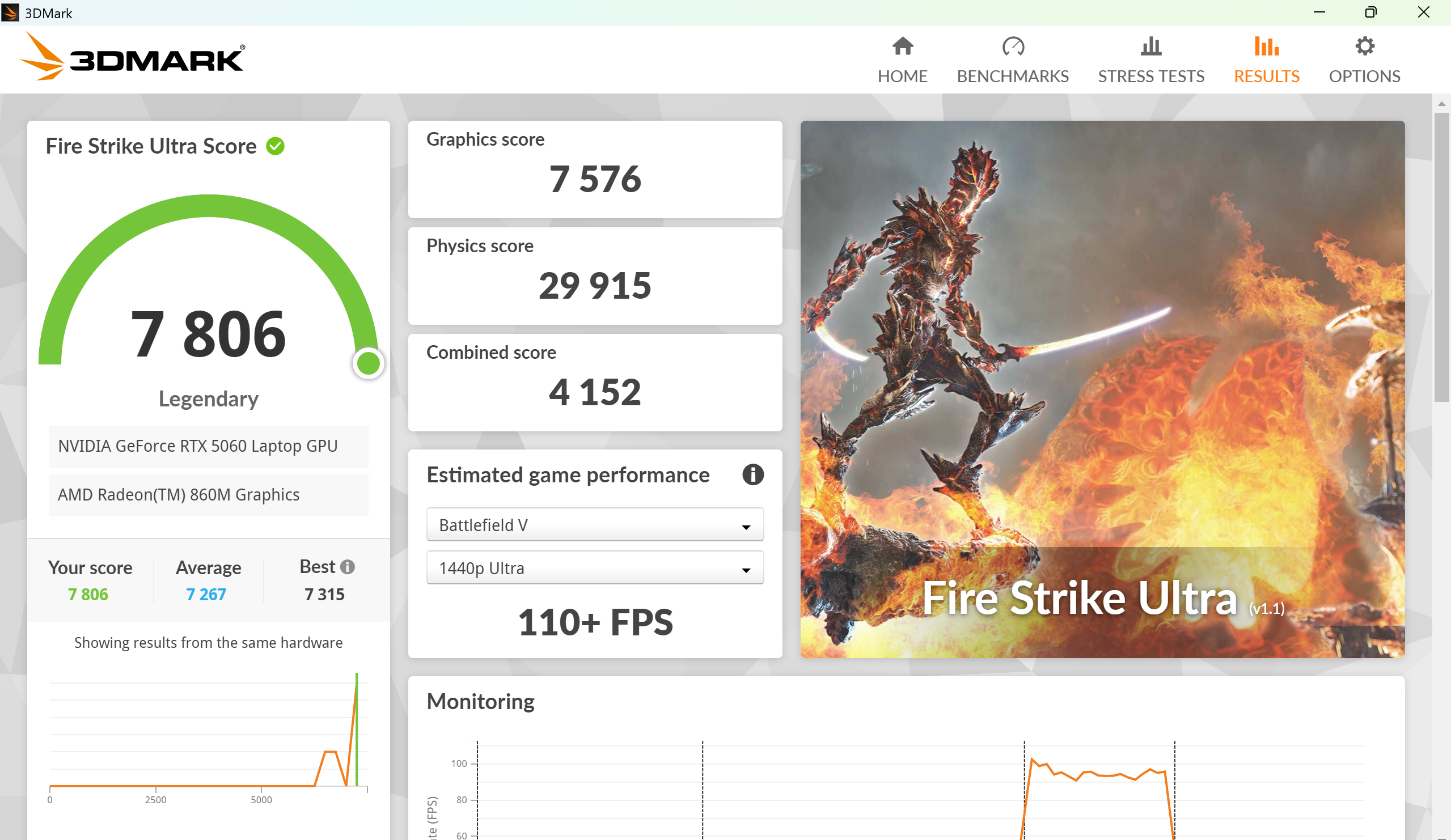Click the green gauge indicator knob
This screenshot has width=1451, height=840.
coord(369,363)
